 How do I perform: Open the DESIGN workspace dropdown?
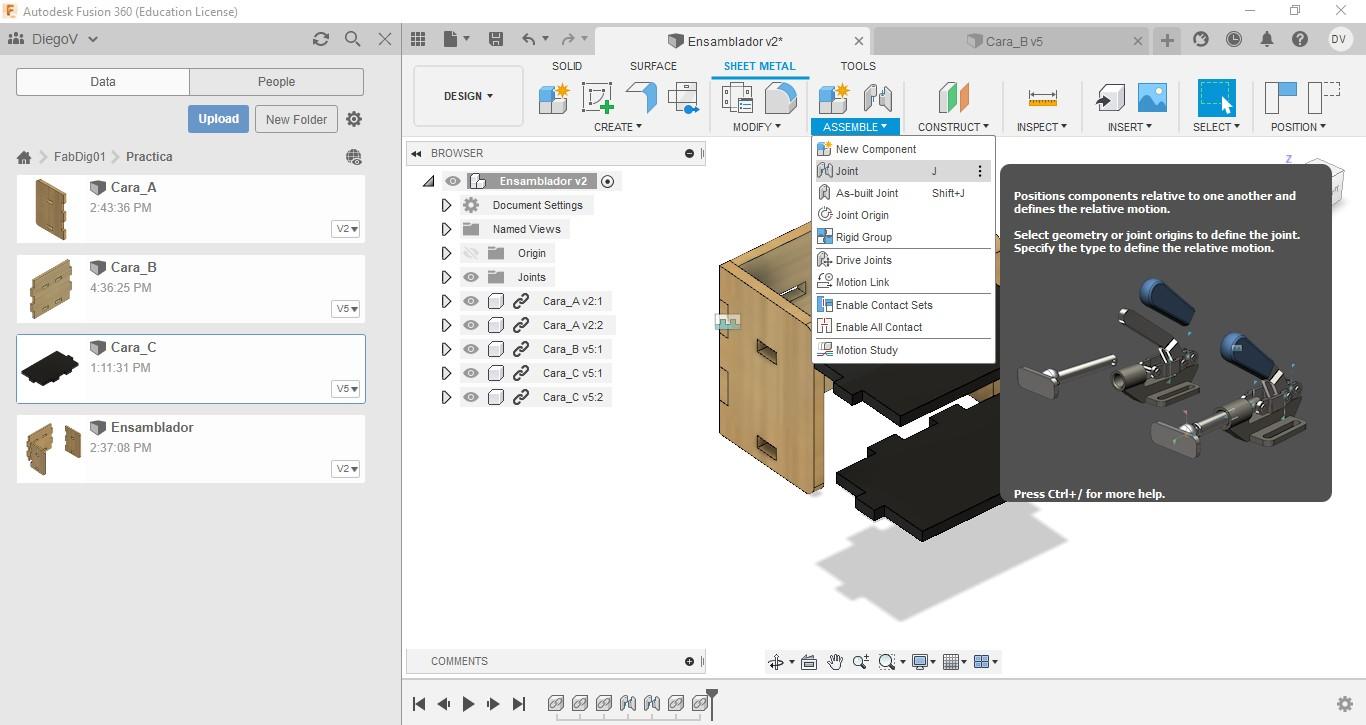(468, 96)
